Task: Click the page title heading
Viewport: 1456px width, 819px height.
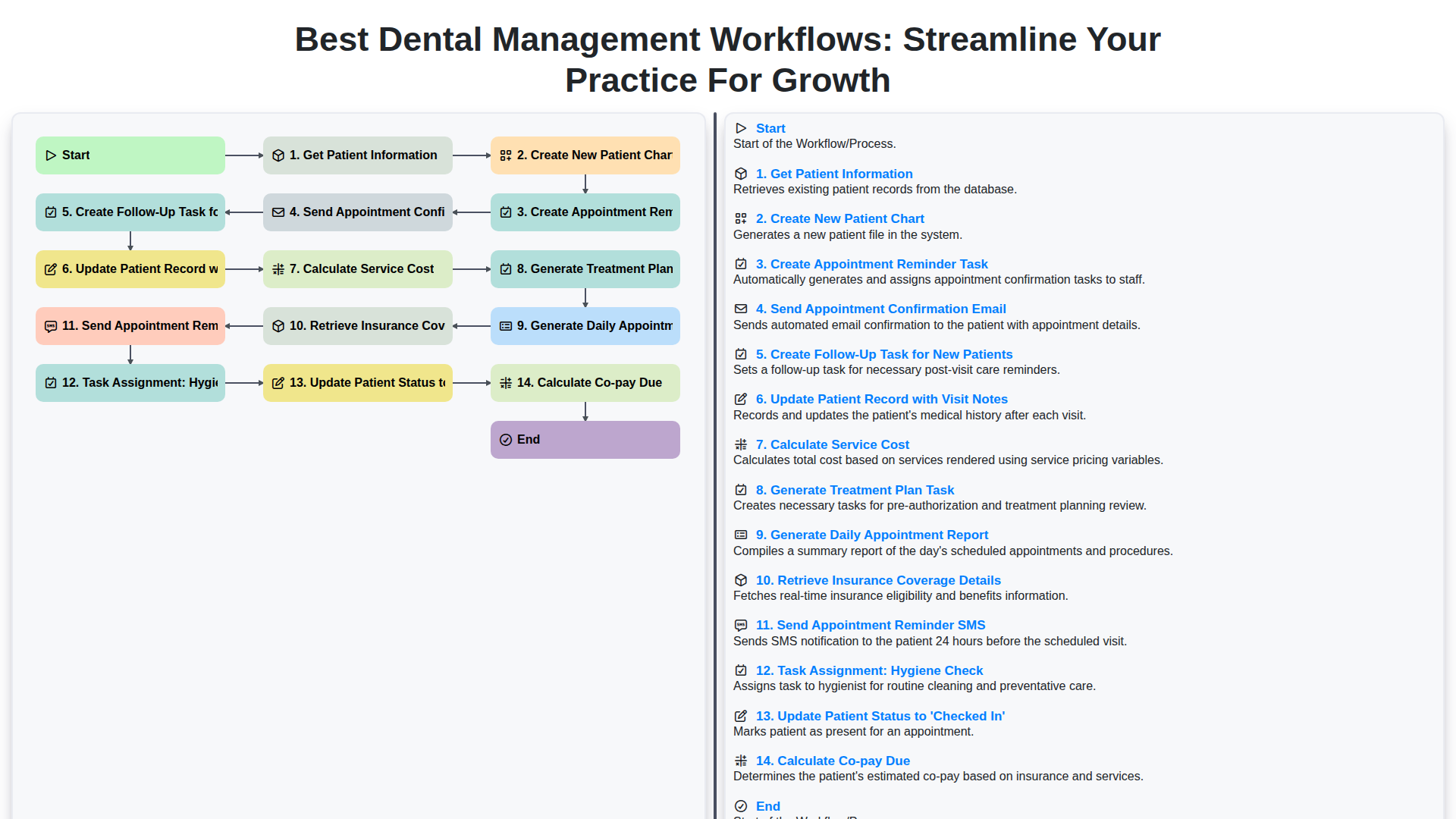Action: [727, 59]
